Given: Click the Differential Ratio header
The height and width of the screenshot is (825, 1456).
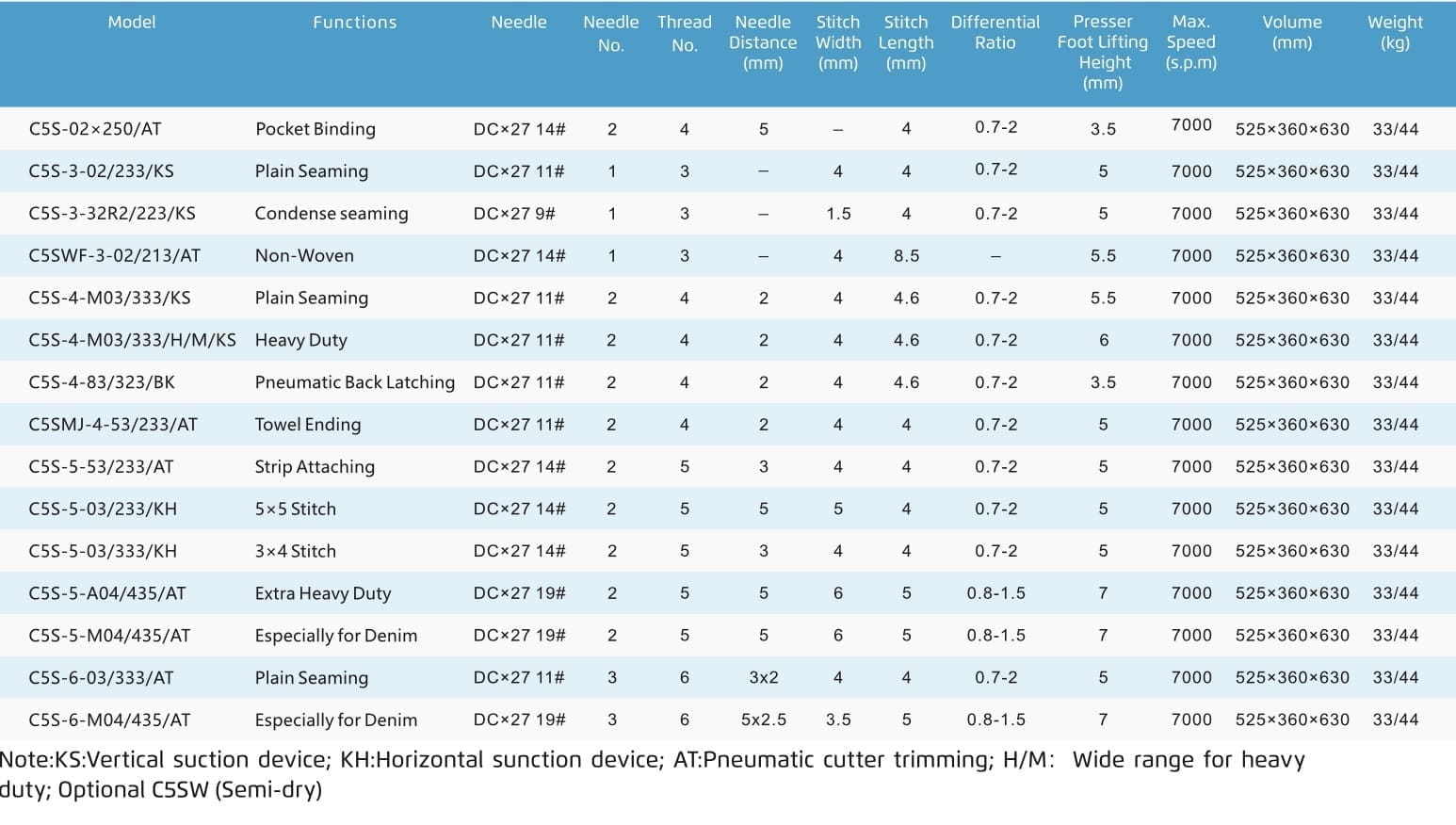Looking at the screenshot, I should pos(995,32).
